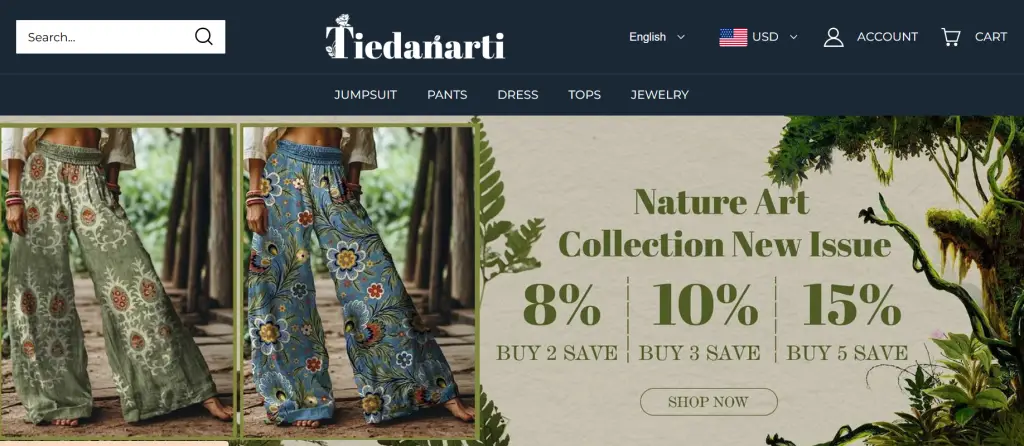The image size is (1024, 446).
Task: Click the SHOP NOW button
Action: (709, 402)
